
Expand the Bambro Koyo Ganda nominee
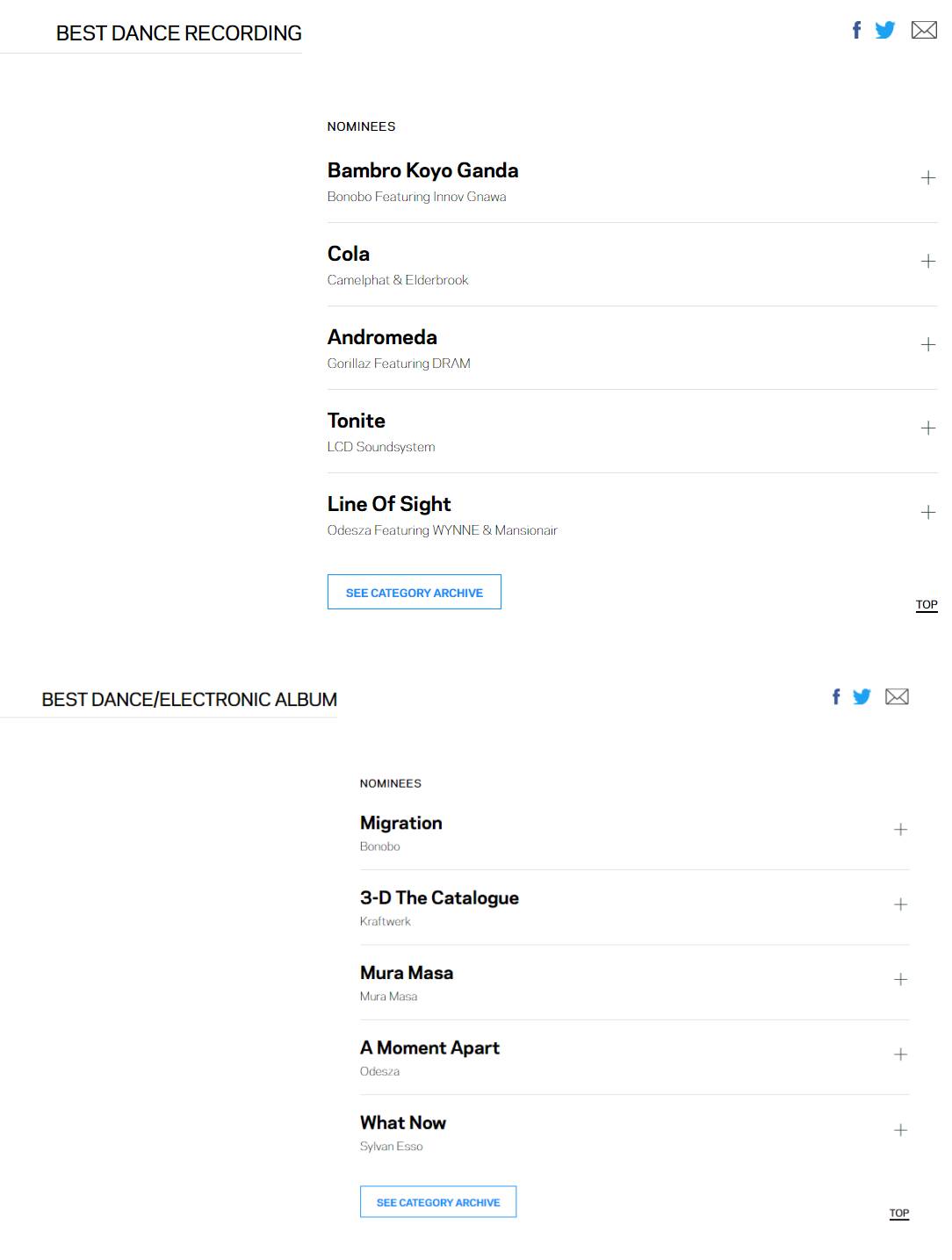coord(927,178)
